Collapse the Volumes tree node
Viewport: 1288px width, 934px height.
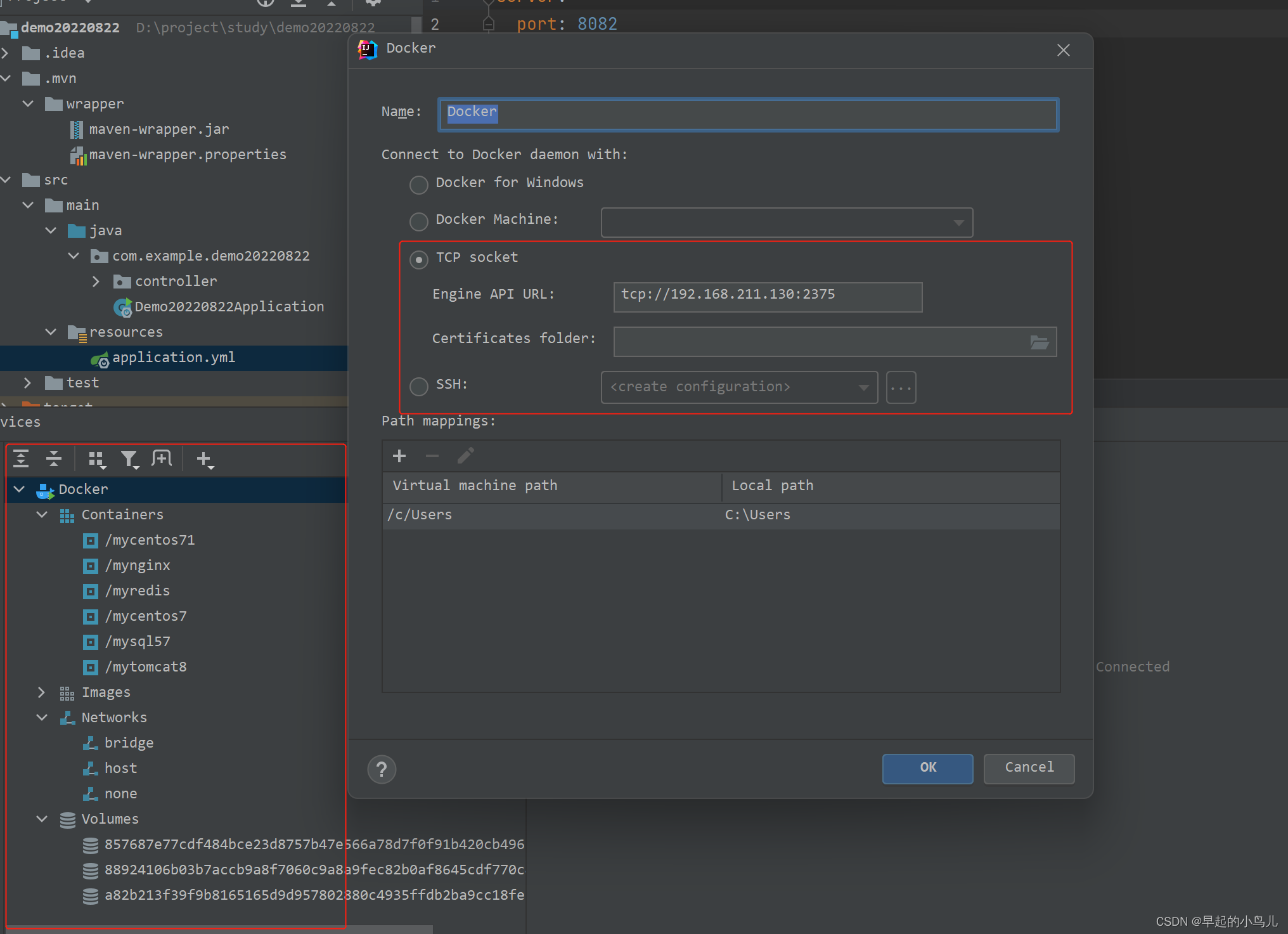[42, 819]
